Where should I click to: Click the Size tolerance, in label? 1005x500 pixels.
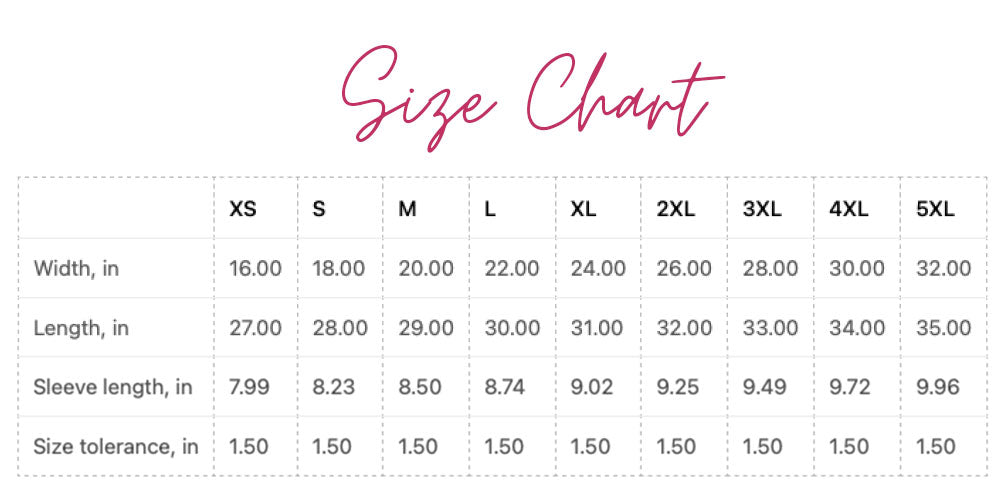[x=116, y=446]
